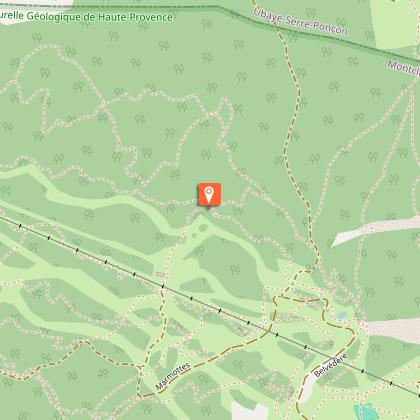Screen dimensions: 420x420
Task: Click the Ubaye-Serre-Ponçon boundary label
Action: [x=300, y=21]
